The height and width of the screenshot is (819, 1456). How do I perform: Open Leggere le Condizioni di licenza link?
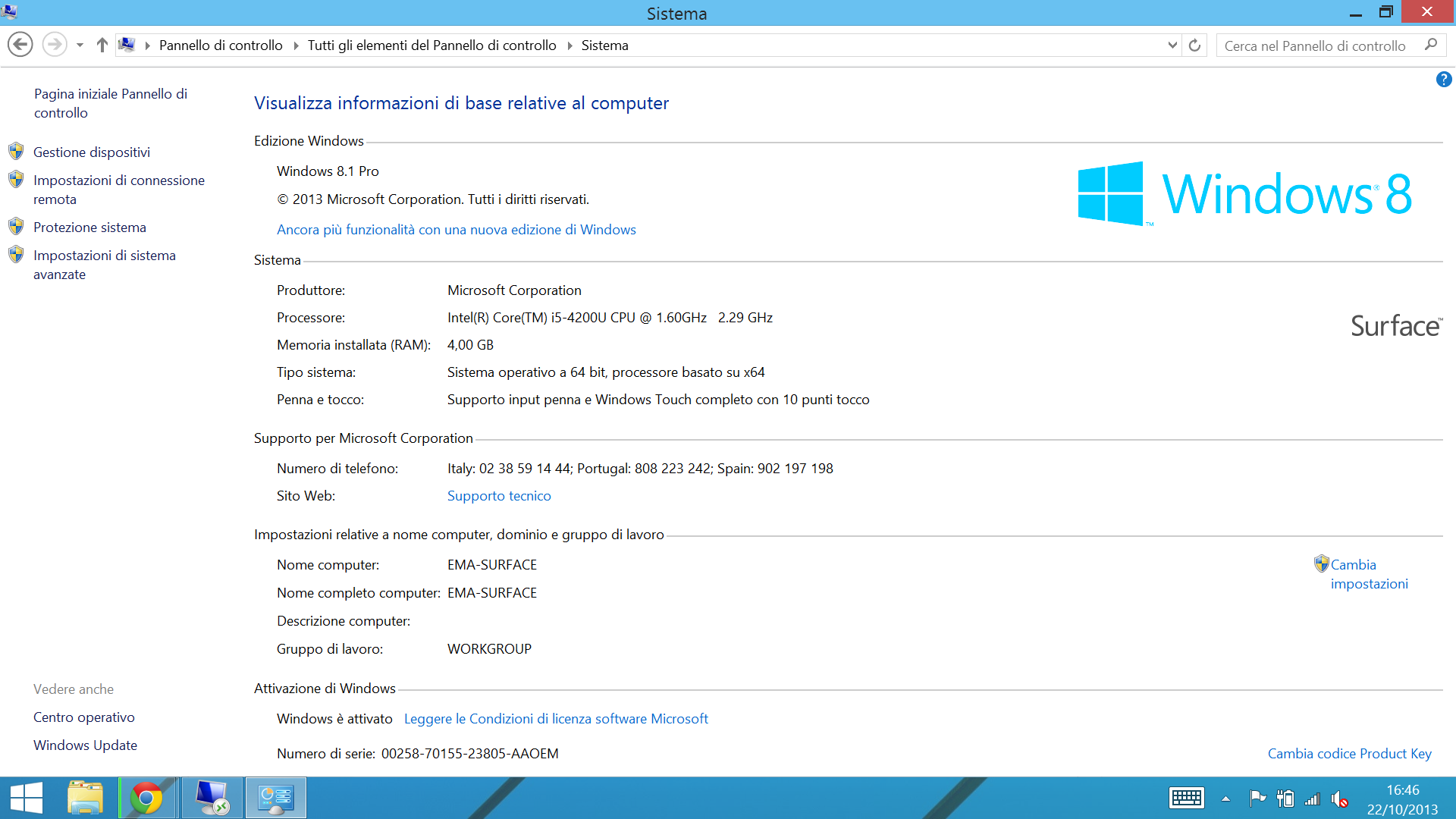click(x=556, y=719)
